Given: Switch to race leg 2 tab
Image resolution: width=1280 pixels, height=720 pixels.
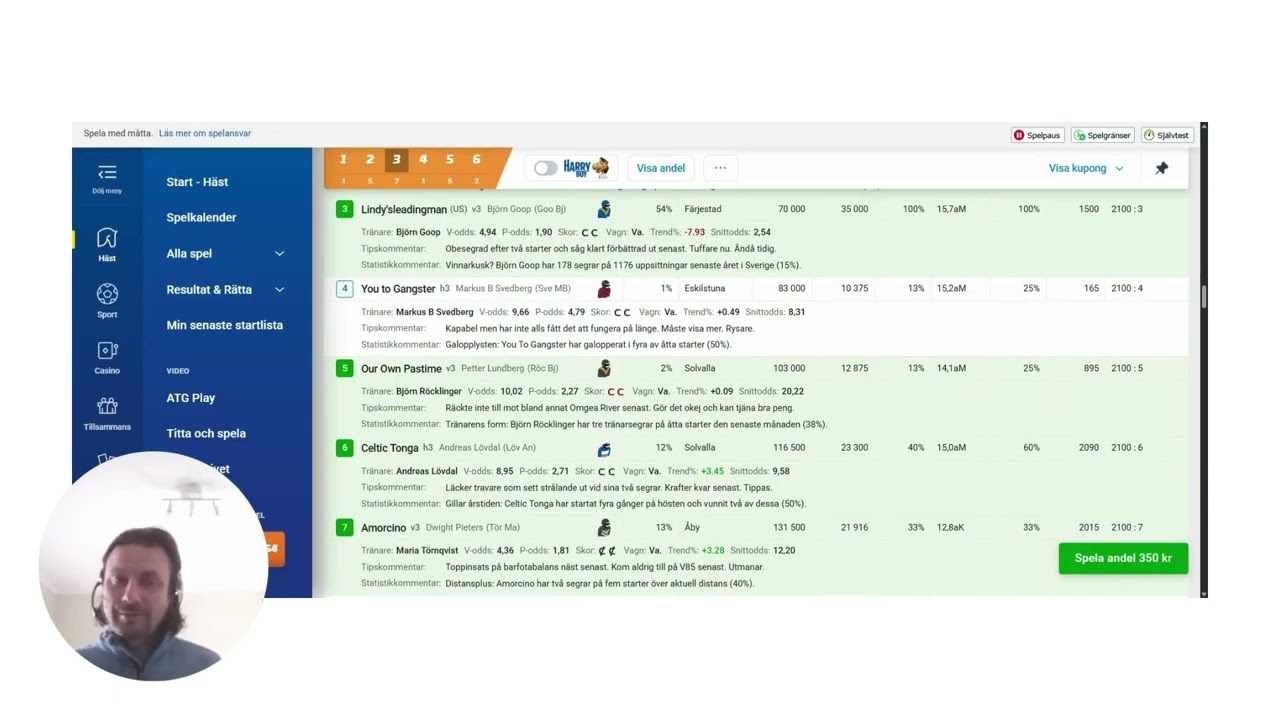Looking at the screenshot, I should pos(370,167).
